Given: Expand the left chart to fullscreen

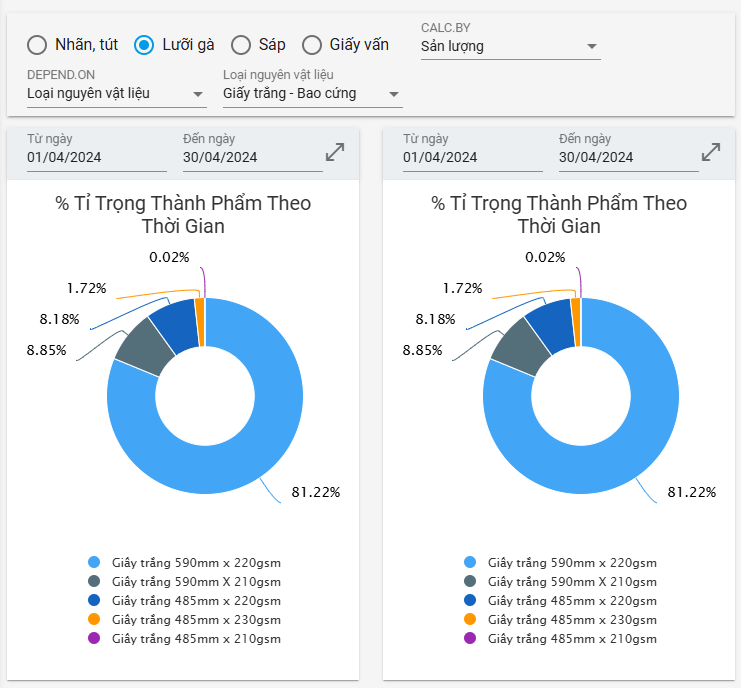Looking at the screenshot, I should 335,152.
